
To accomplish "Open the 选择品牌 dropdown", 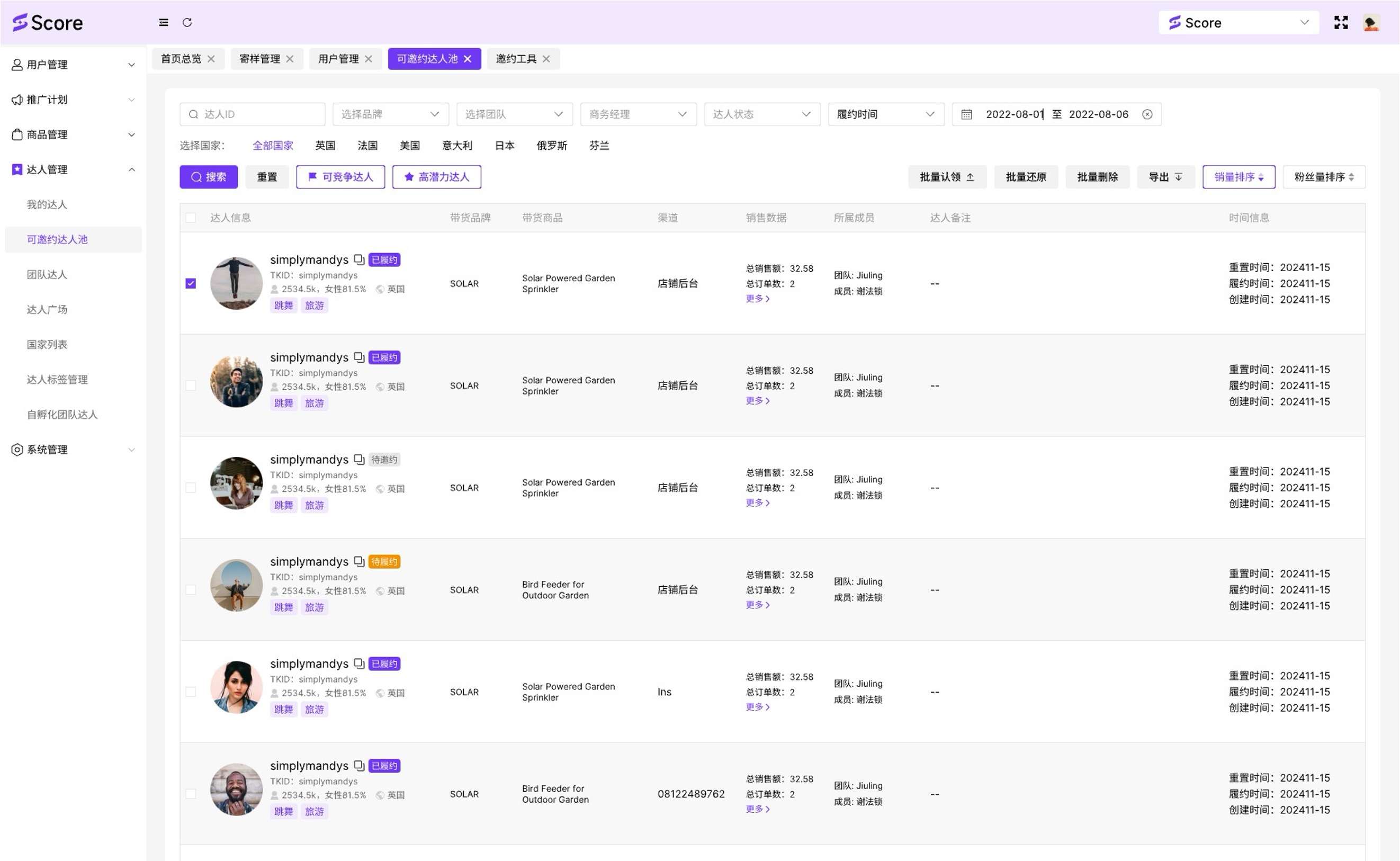I will coord(390,114).
